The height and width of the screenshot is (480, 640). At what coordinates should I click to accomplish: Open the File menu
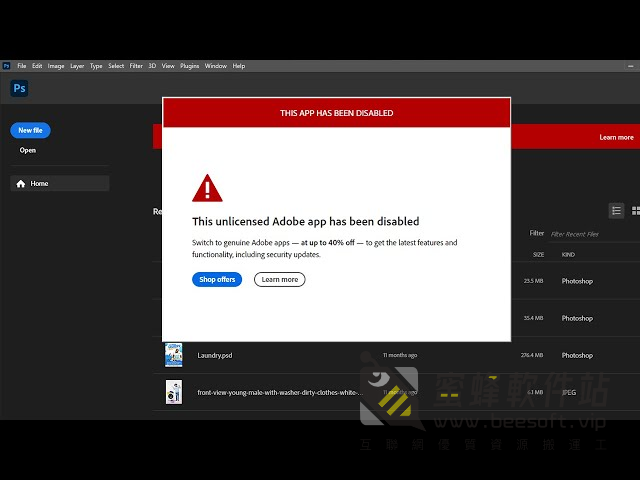22,66
